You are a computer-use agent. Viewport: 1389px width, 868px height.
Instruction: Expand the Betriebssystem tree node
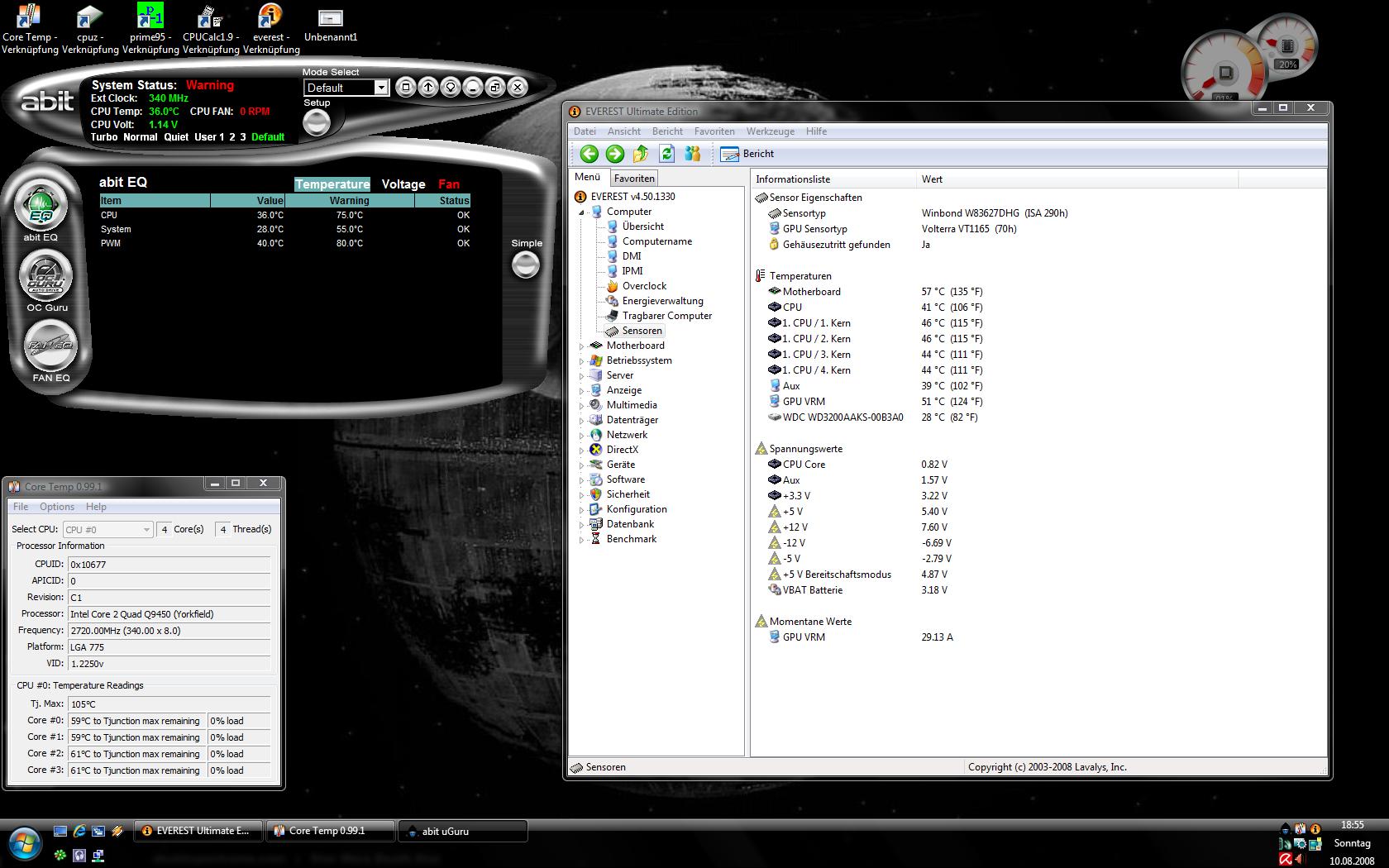click(582, 361)
